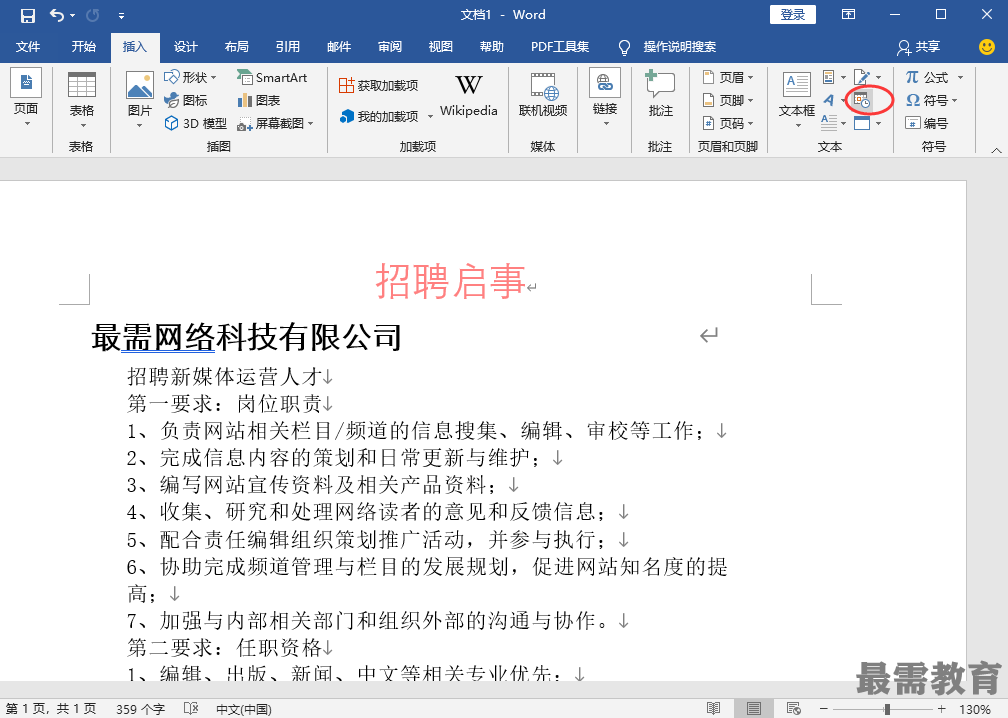This screenshot has width=1008, height=718.
Task: Switch to the 设计 tab
Action: (x=185, y=46)
